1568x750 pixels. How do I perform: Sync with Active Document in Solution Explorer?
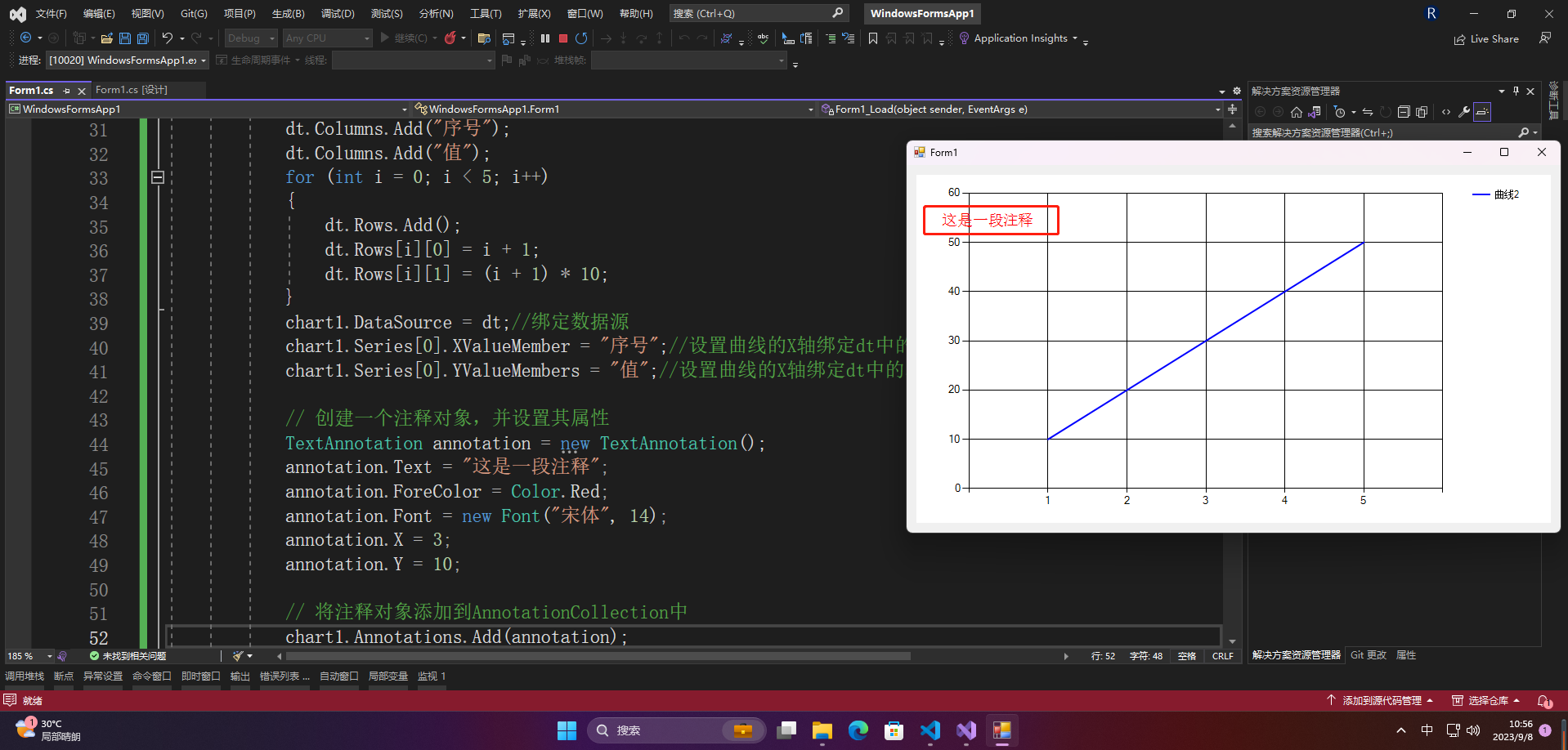coord(1368,112)
